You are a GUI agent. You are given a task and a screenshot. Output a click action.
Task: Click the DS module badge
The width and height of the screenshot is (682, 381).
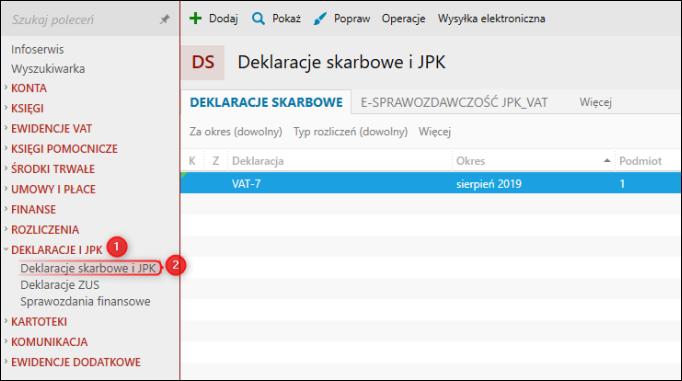(x=203, y=62)
